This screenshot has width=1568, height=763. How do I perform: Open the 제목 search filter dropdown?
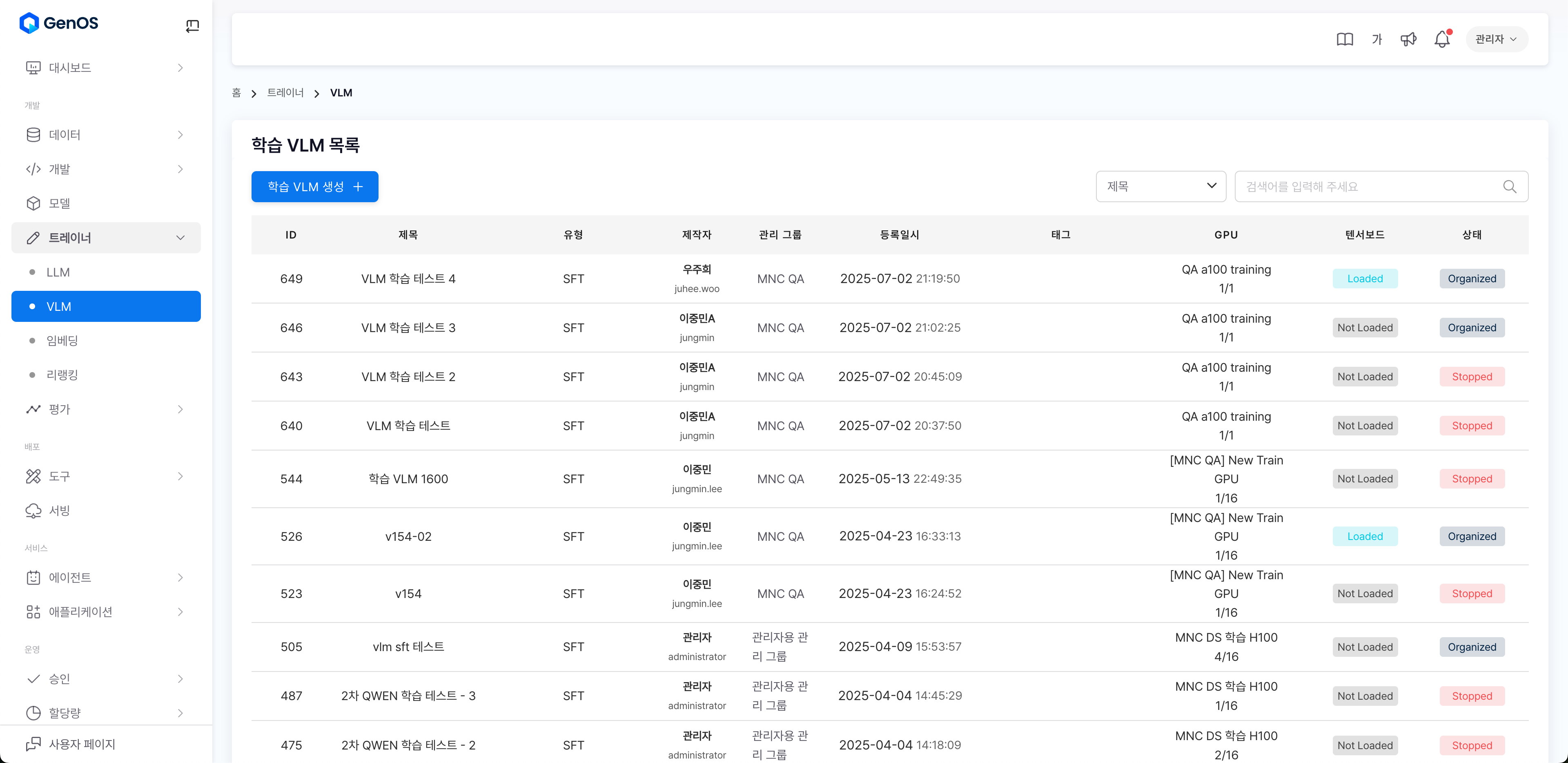[x=1160, y=186]
